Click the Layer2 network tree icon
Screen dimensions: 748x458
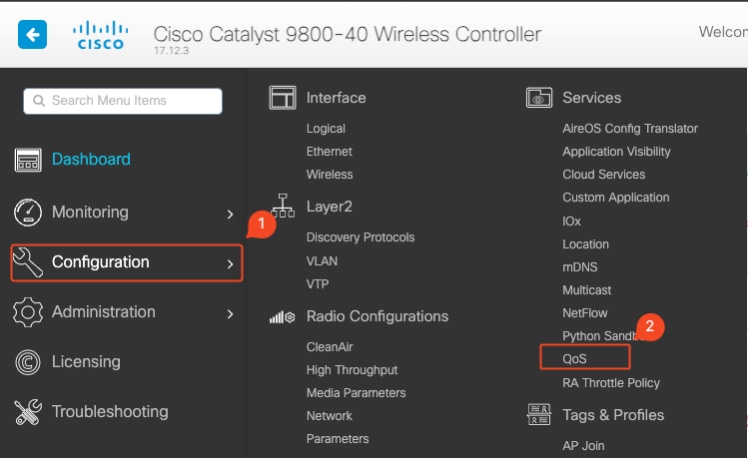tap(283, 206)
